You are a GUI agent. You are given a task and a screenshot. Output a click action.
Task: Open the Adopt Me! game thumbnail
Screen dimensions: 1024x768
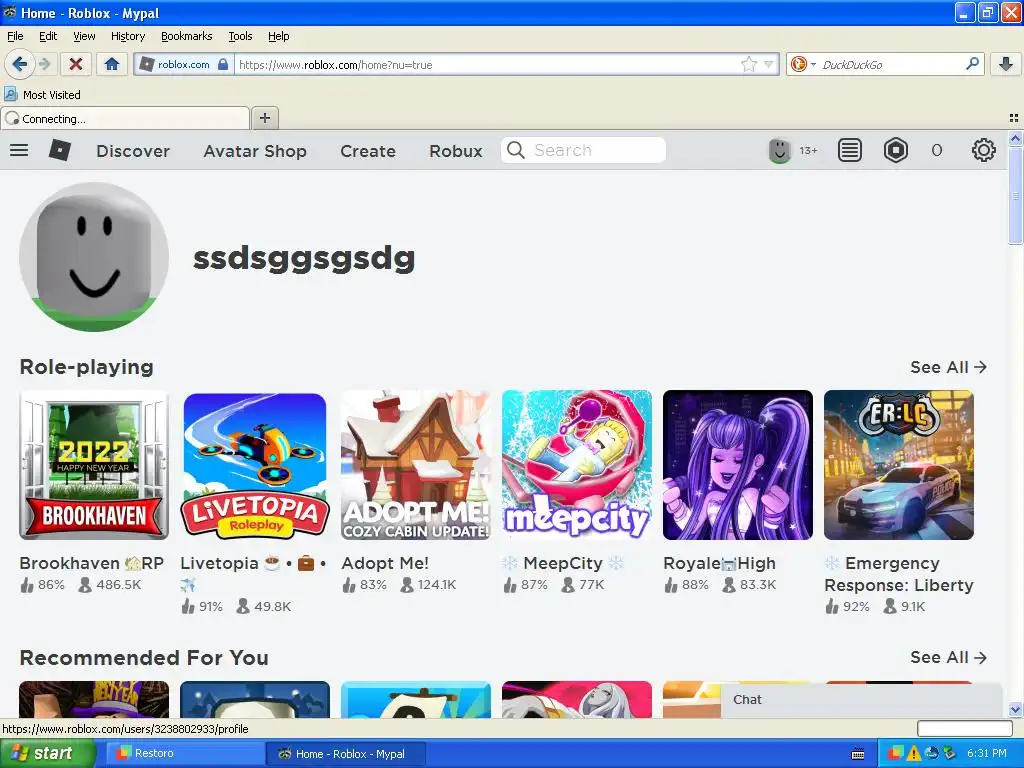416,465
